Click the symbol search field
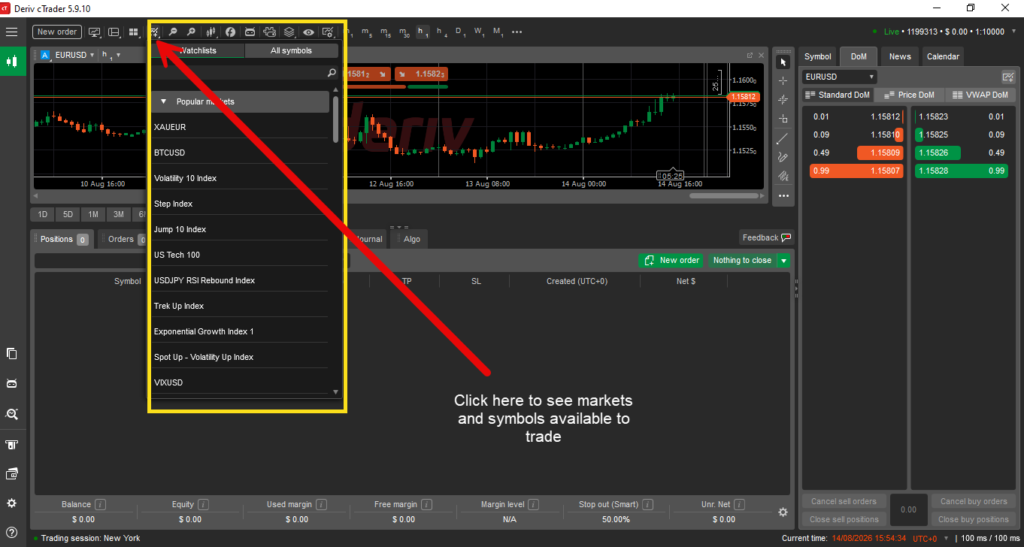 (242, 73)
